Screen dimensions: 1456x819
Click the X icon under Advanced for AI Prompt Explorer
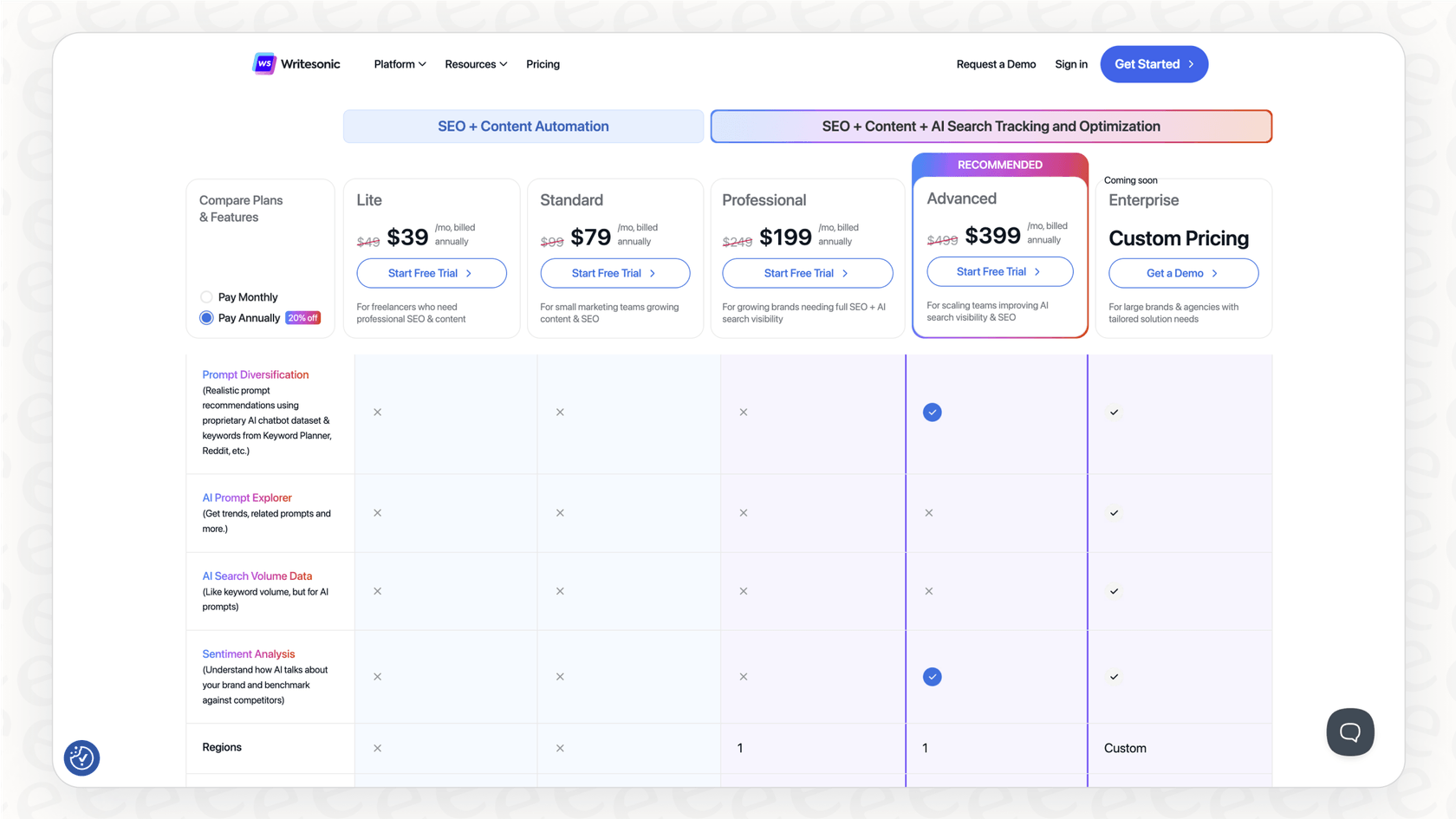928,512
